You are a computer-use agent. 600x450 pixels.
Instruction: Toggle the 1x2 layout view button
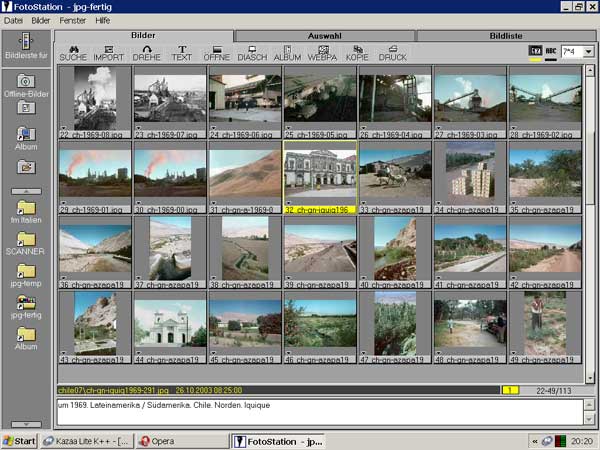(x=535, y=51)
